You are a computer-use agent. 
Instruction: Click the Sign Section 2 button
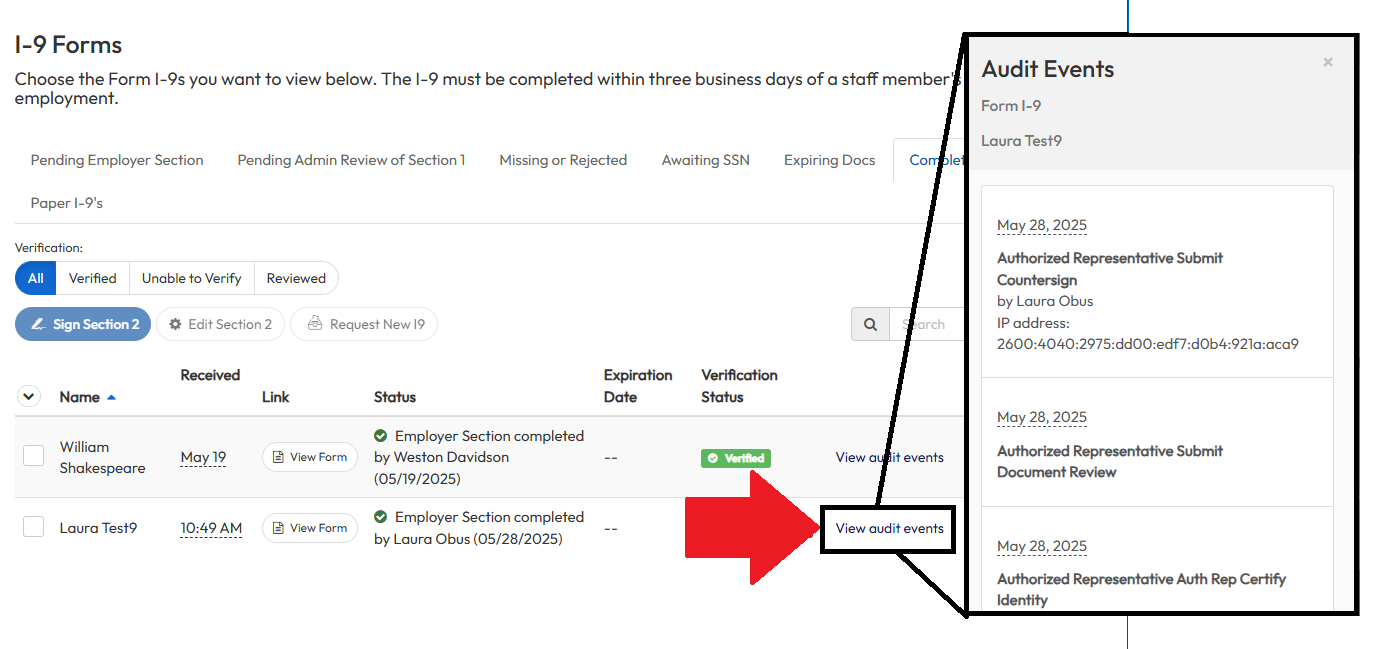83,324
